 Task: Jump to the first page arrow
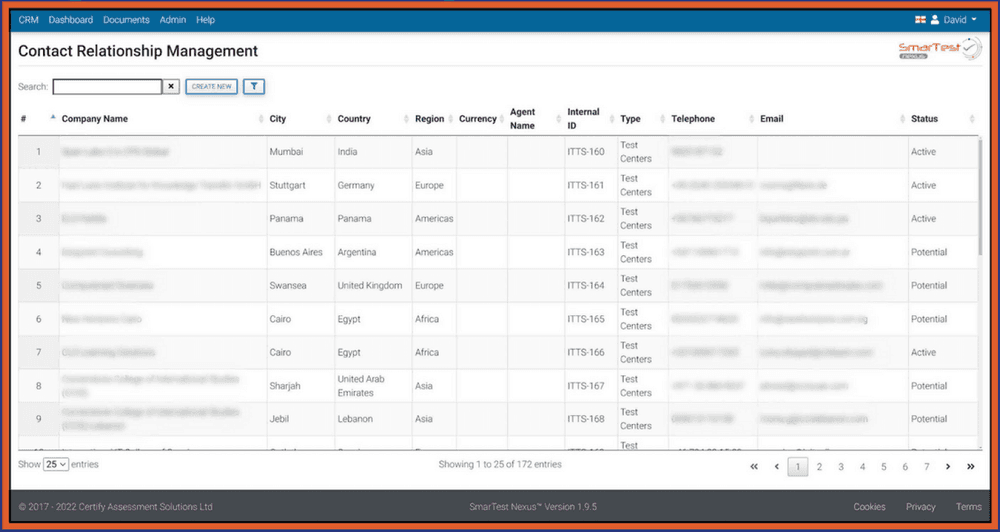[754, 467]
